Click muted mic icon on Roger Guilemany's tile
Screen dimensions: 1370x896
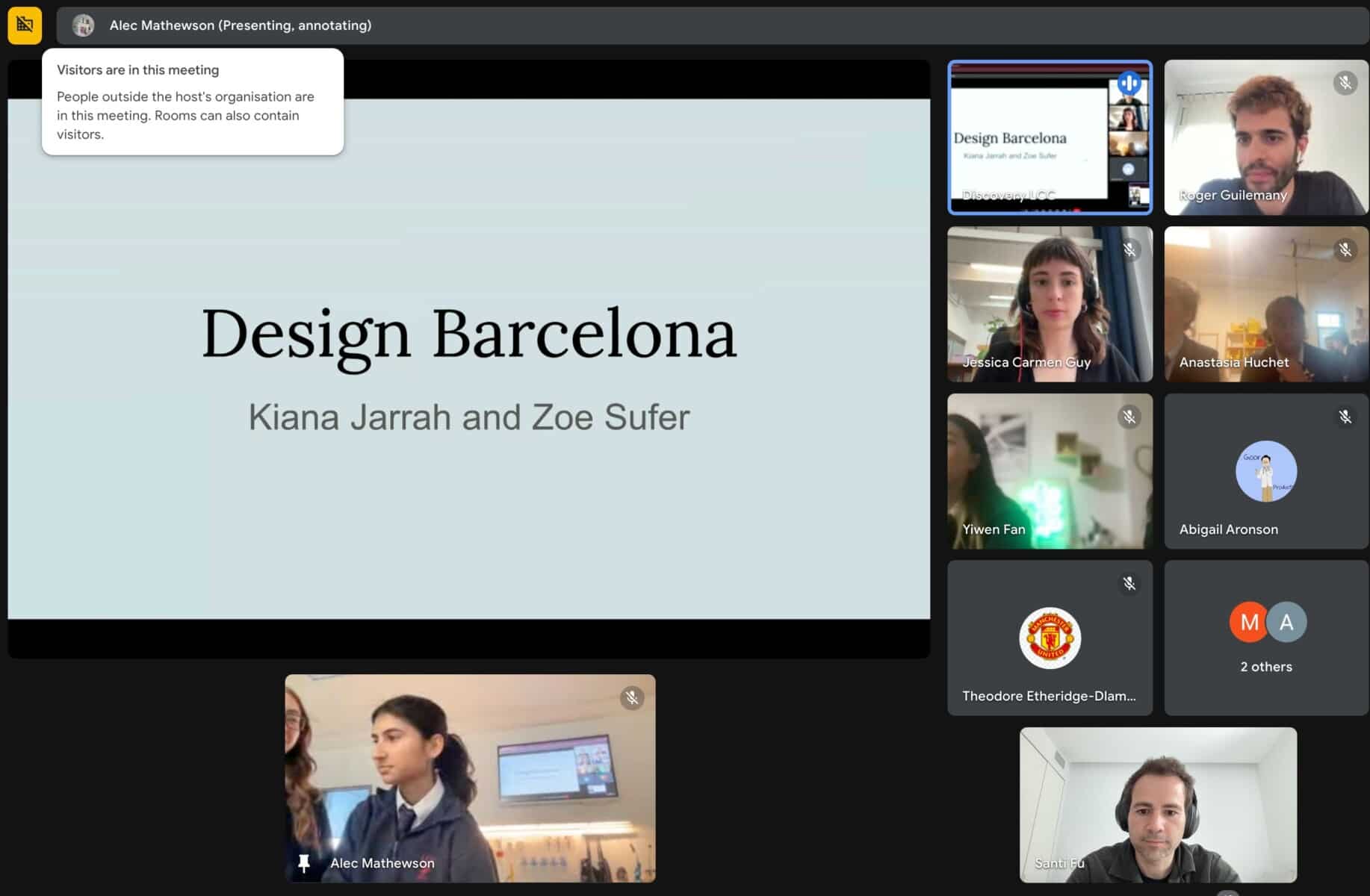1345,83
